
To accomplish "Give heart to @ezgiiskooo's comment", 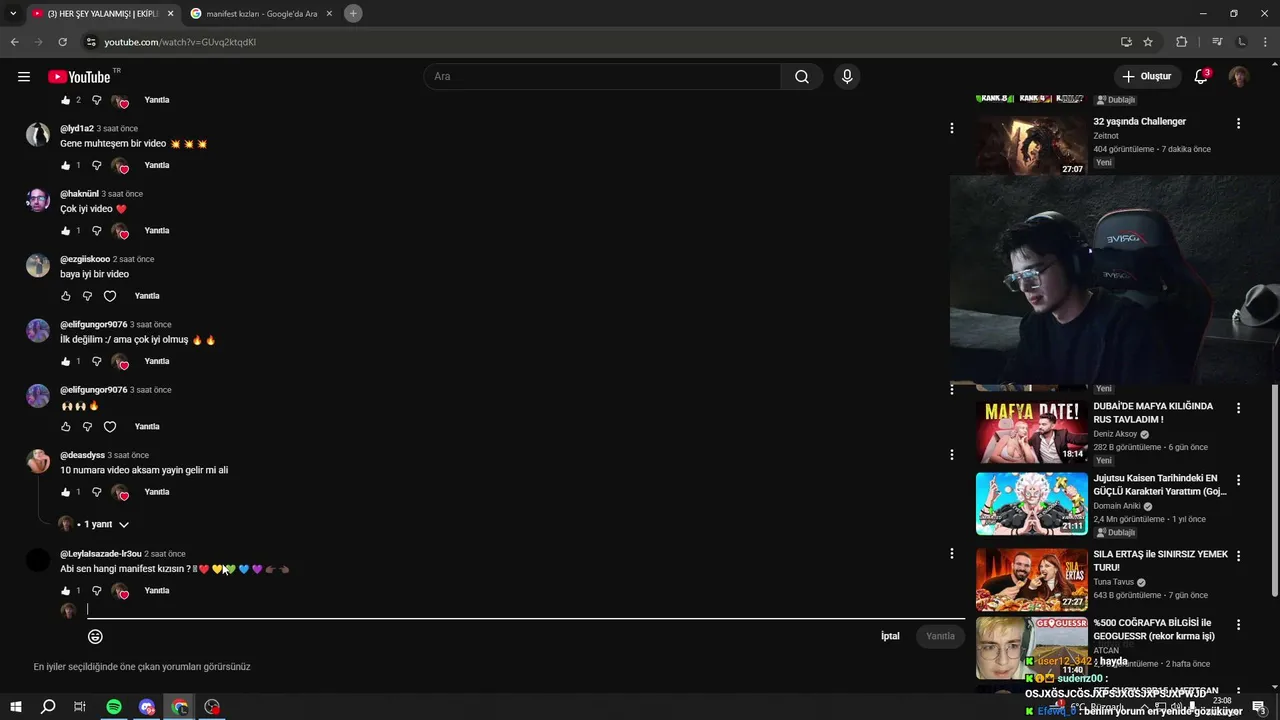I will 110,296.
